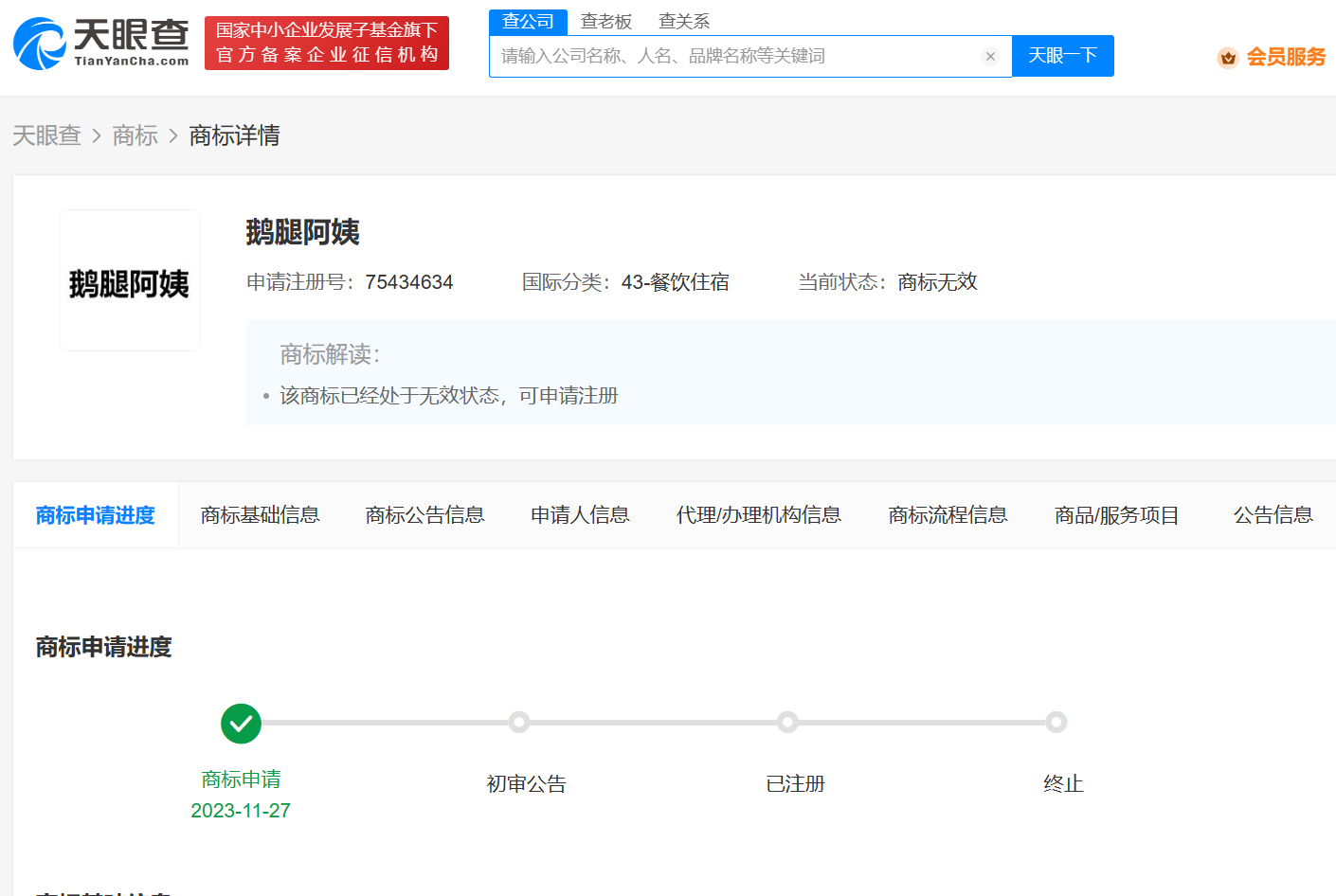Click the 2023-11-27 application date
Image resolution: width=1336 pixels, height=896 pixels.
pos(241,811)
